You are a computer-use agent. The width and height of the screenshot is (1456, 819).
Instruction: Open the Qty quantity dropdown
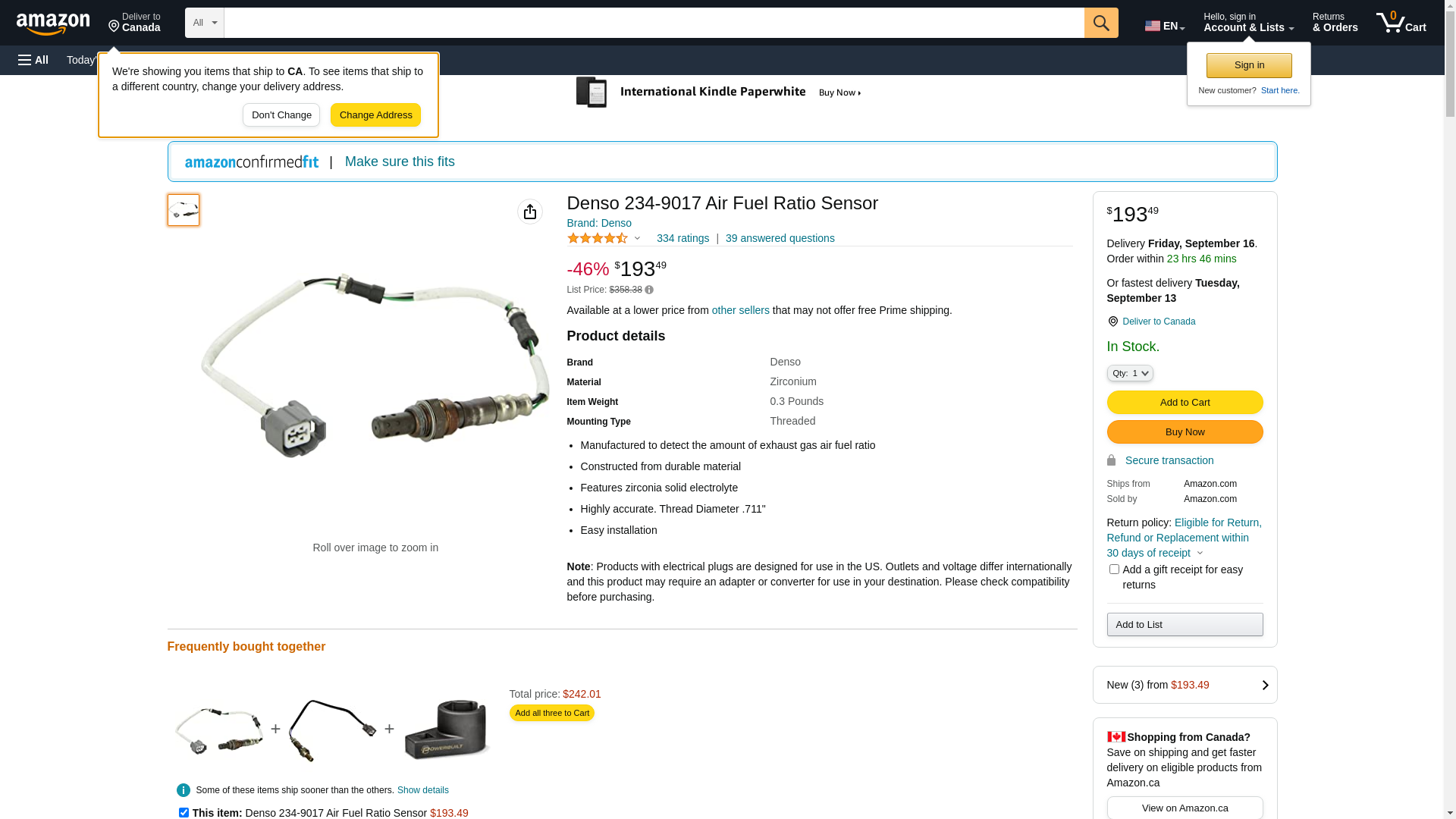pyautogui.click(x=1130, y=373)
